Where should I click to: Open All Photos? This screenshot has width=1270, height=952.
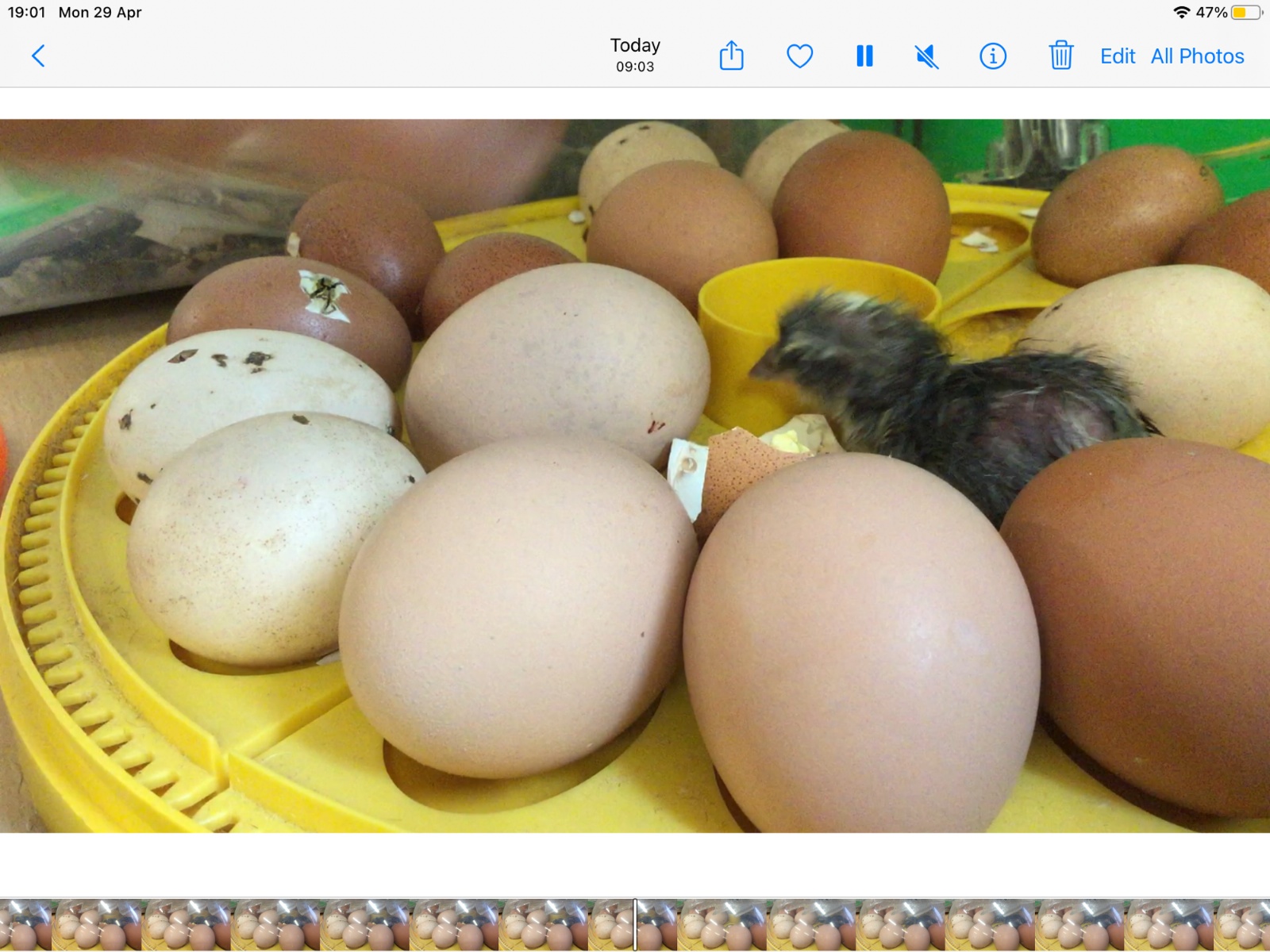[1197, 56]
